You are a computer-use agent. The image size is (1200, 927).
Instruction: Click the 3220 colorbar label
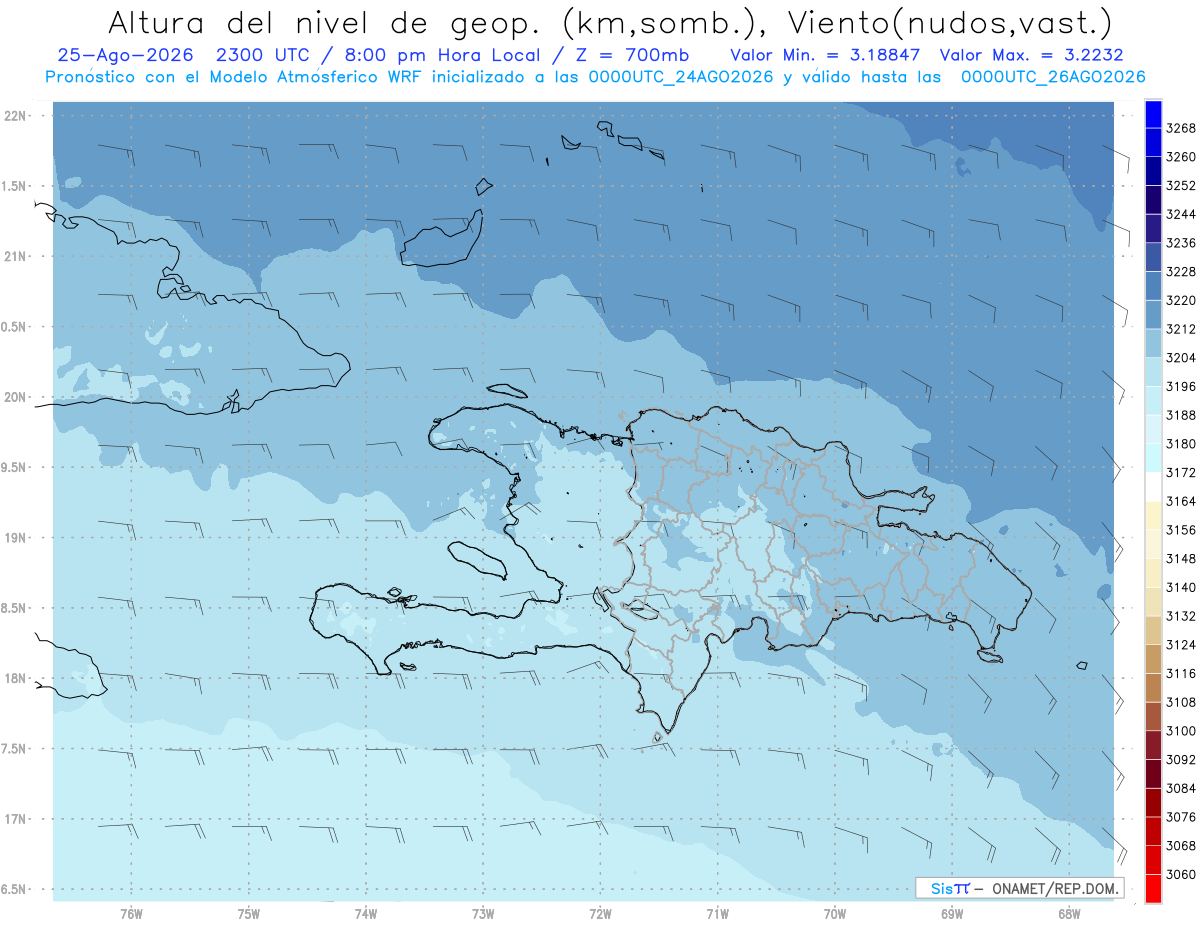click(1180, 300)
